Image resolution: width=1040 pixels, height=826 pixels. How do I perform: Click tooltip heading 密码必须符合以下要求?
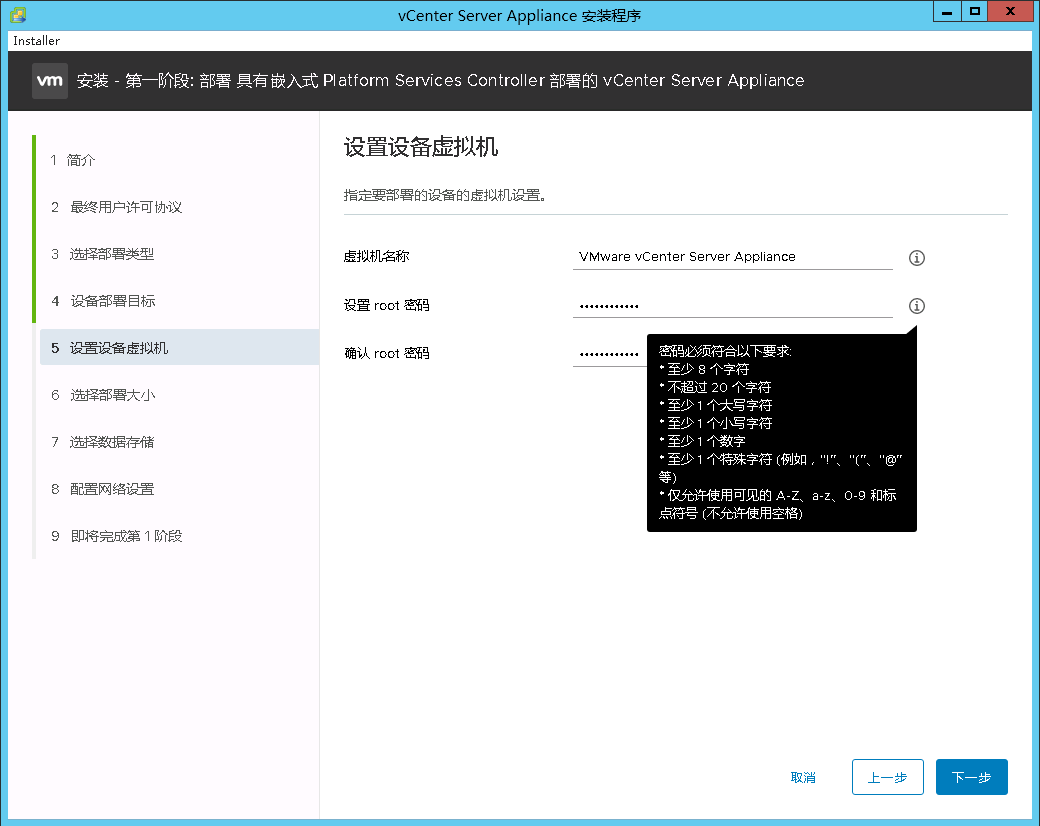coord(725,351)
